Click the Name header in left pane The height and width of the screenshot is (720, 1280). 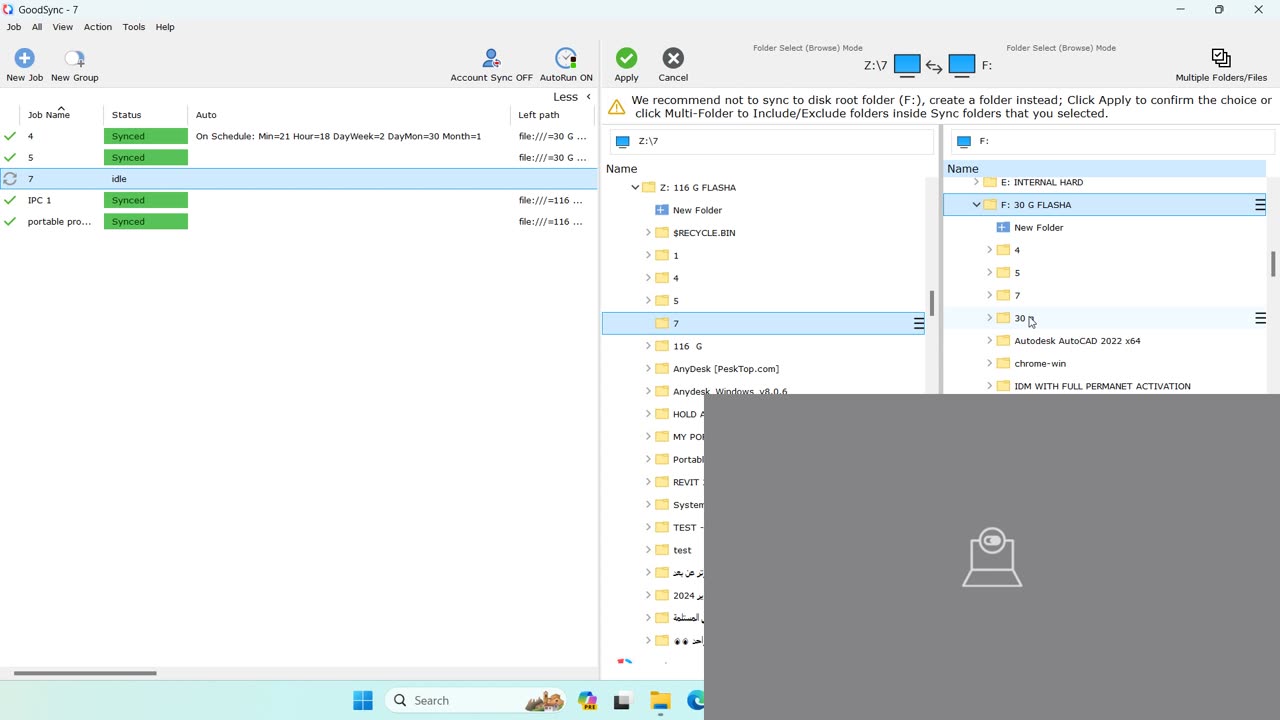(621, 169)
